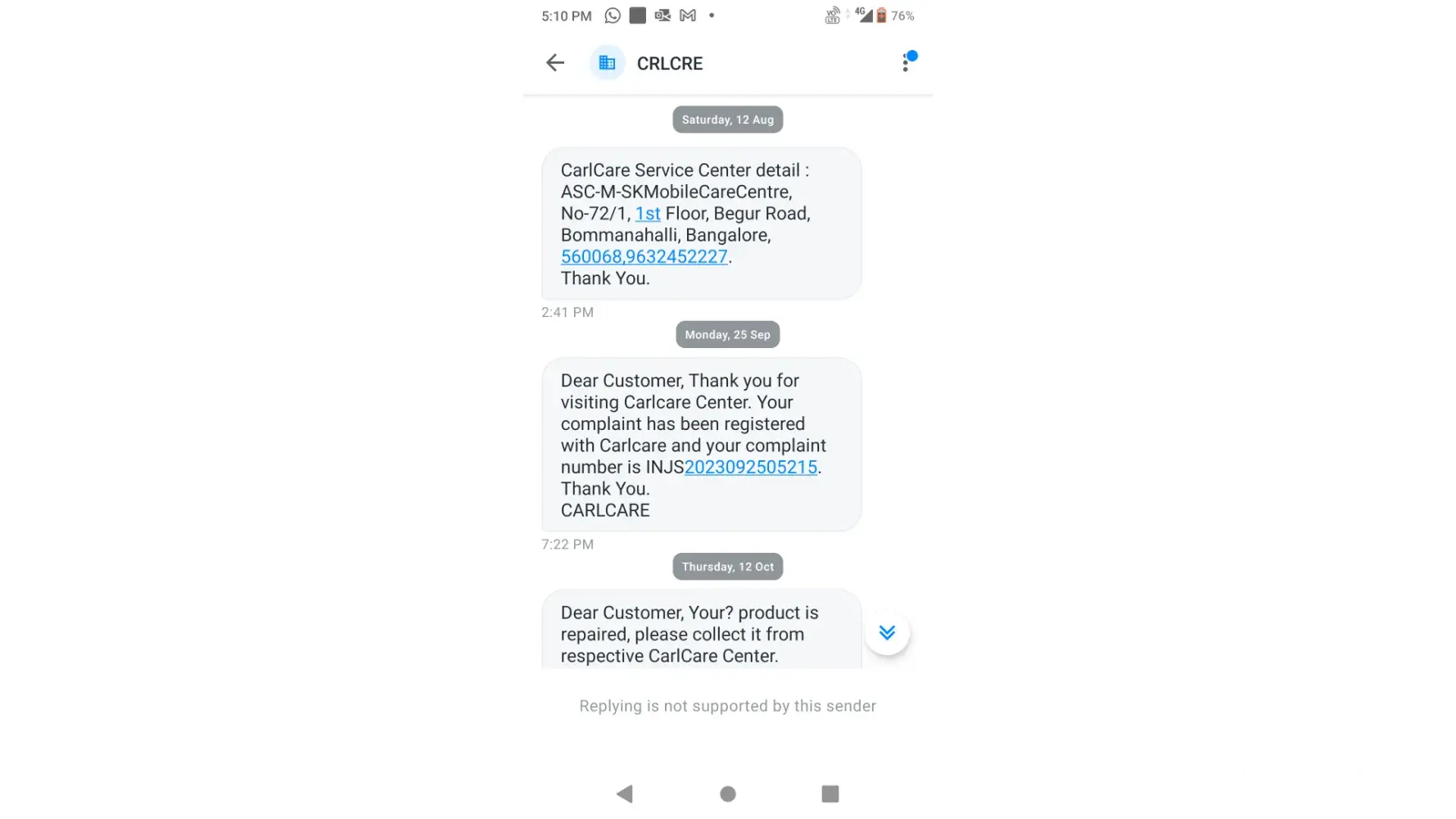
Task: Open the CRLCRE contact avatar icon
Action: [x=607, y=63]
